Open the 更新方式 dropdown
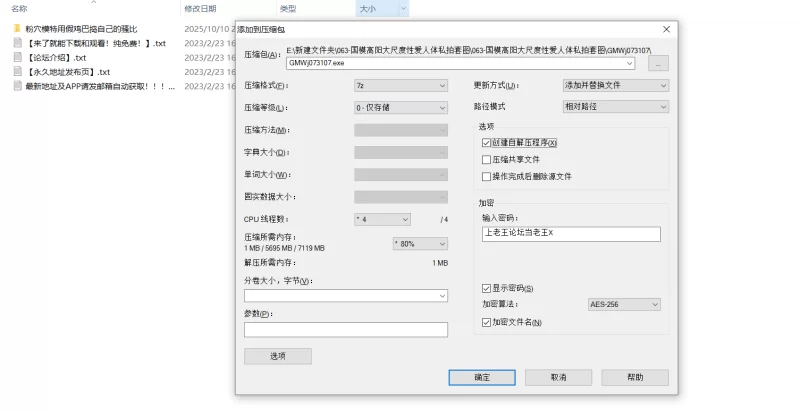This screenshot has height=410, width=800. tap(616, 86)
